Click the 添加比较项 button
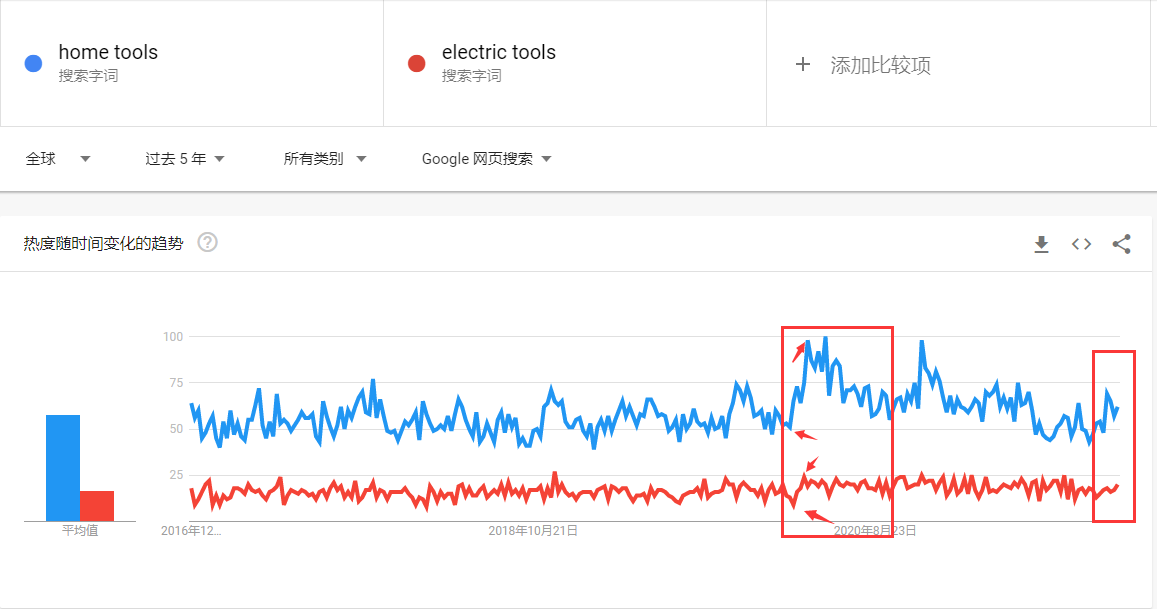 [880, 66]
